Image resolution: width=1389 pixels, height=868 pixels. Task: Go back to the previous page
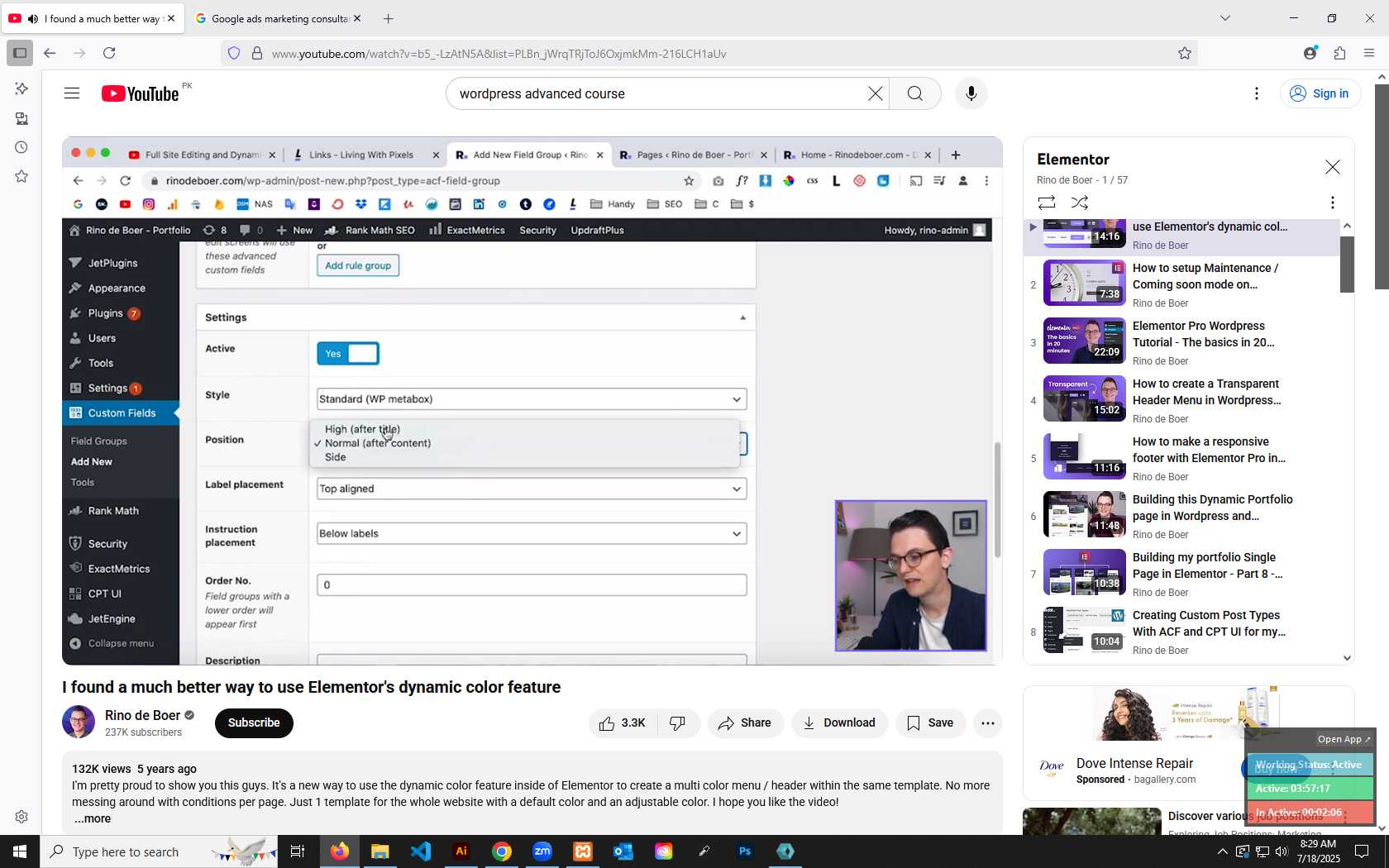coord(50,53)
